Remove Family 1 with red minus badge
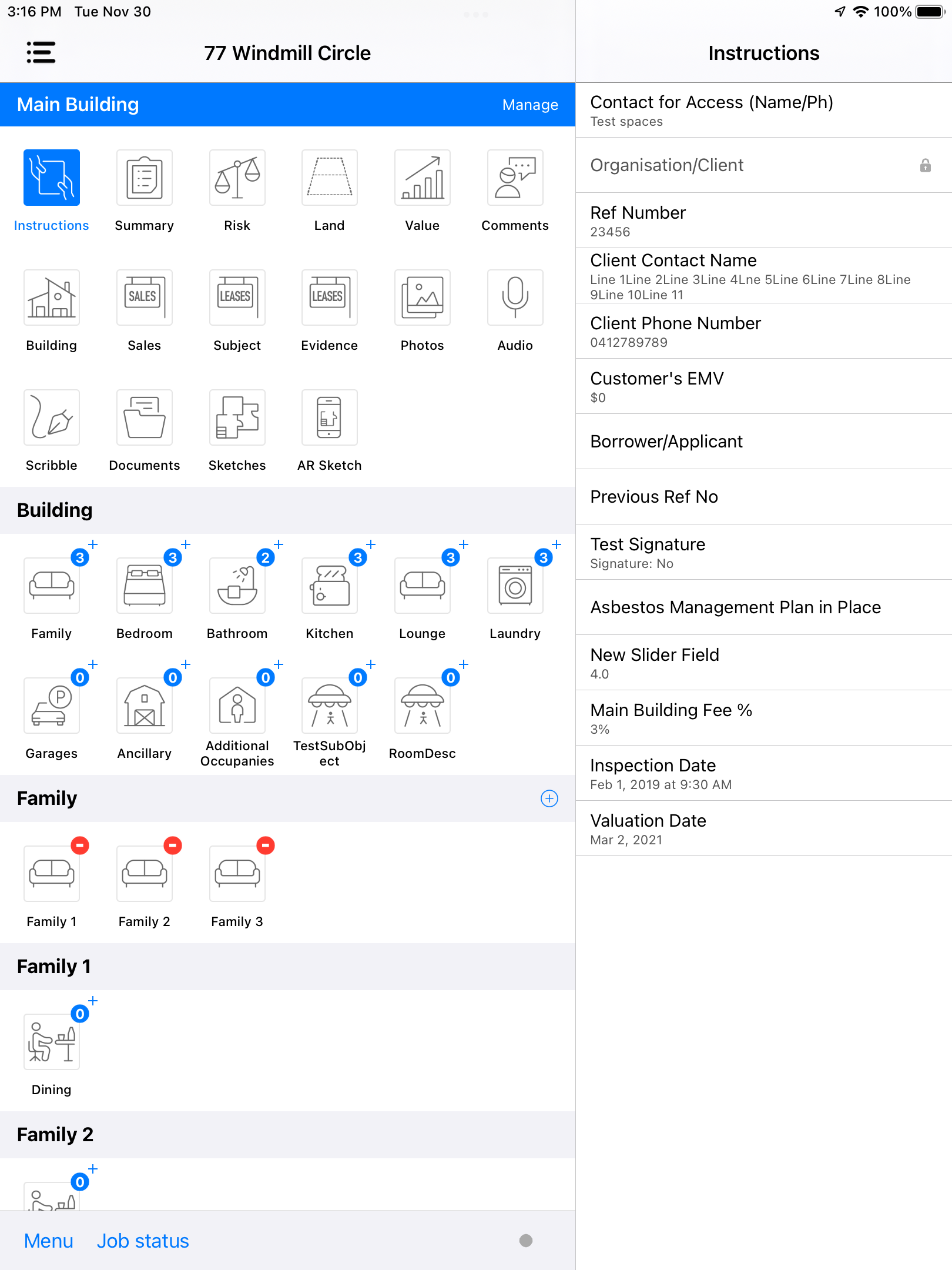 80,845
